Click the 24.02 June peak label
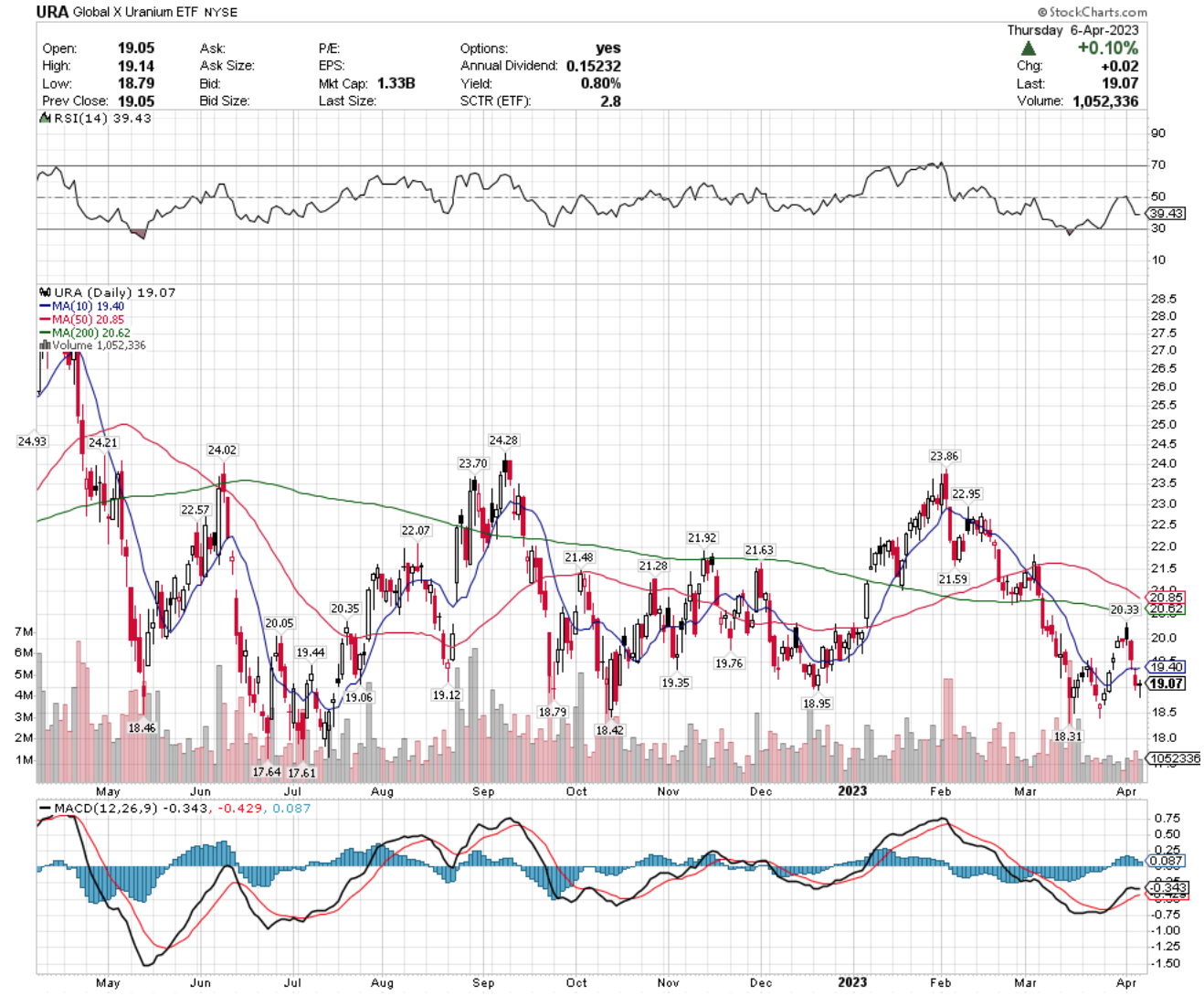 coord(222,450)
